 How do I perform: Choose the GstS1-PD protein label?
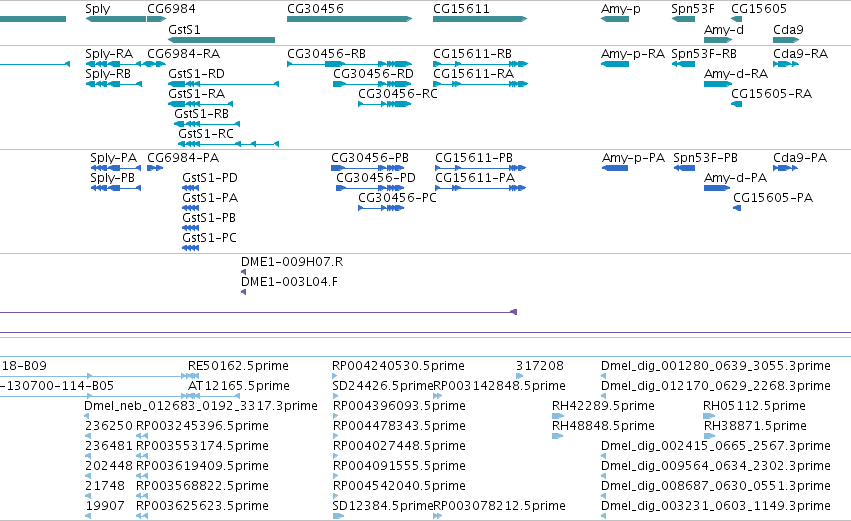click(210, 178)
